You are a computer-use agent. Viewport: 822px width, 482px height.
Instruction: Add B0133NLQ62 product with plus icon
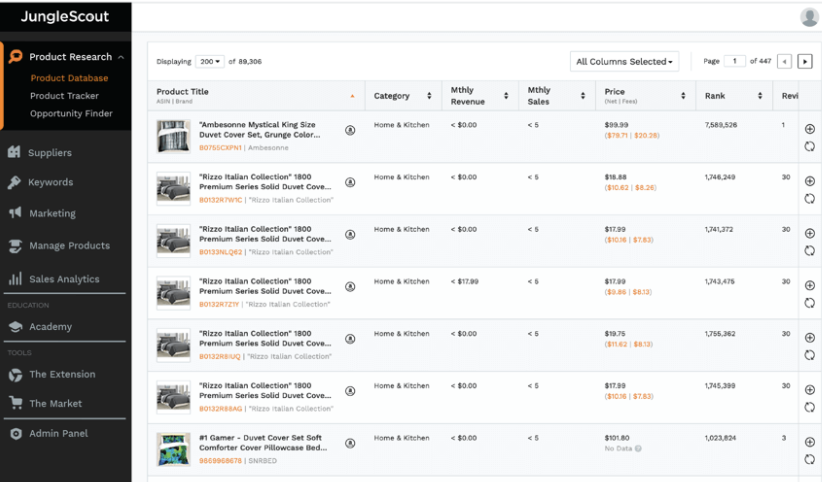[809, 233]
